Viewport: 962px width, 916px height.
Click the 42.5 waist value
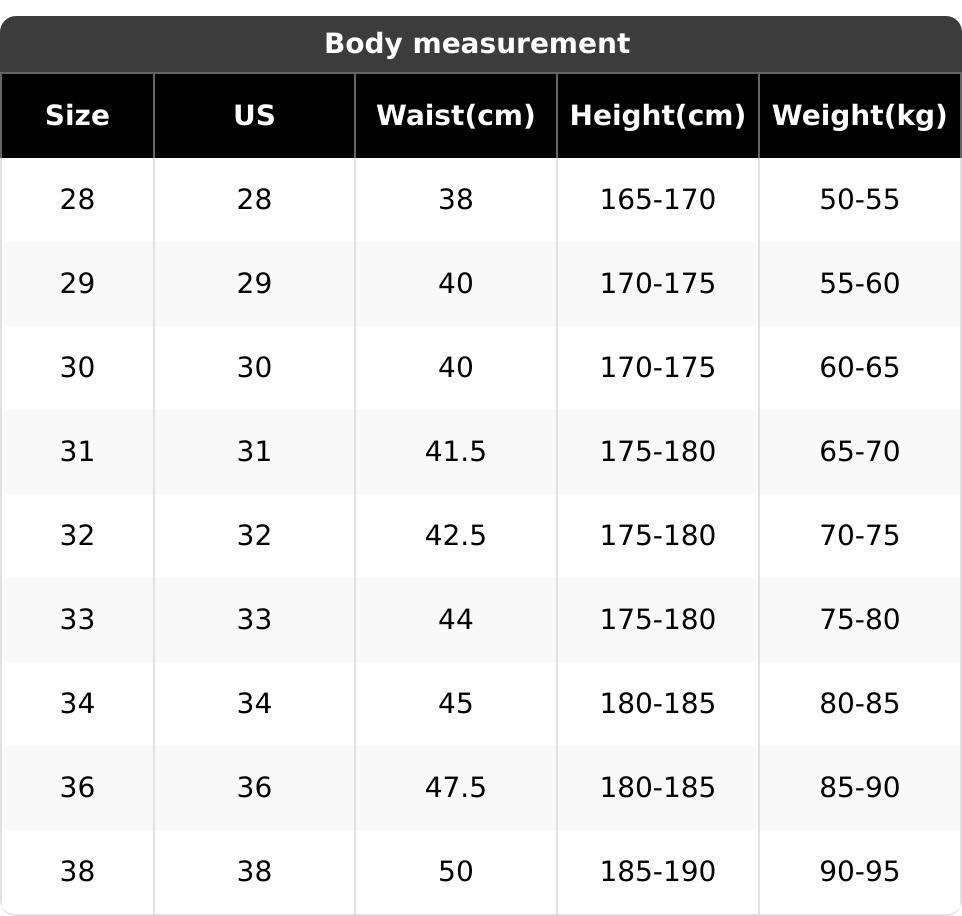pyautogui.click(x=455, y=536)
